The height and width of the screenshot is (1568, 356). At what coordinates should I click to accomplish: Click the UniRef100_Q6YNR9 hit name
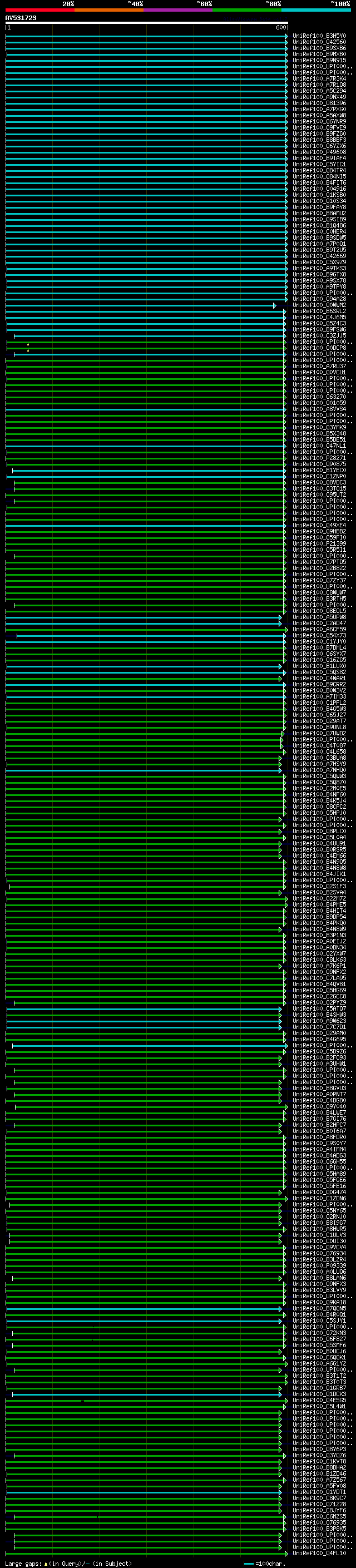click(319, 121)
